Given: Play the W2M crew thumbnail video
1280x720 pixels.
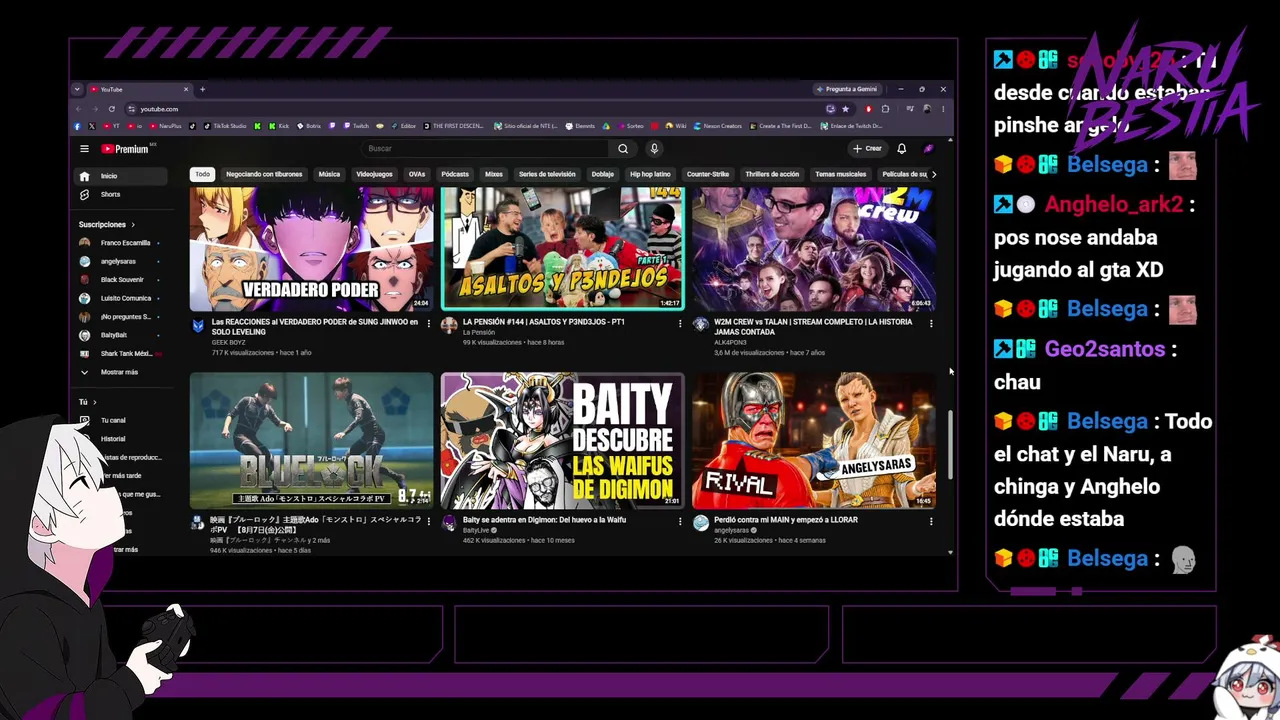Looking at the screenshot, I should pos(814,249).
